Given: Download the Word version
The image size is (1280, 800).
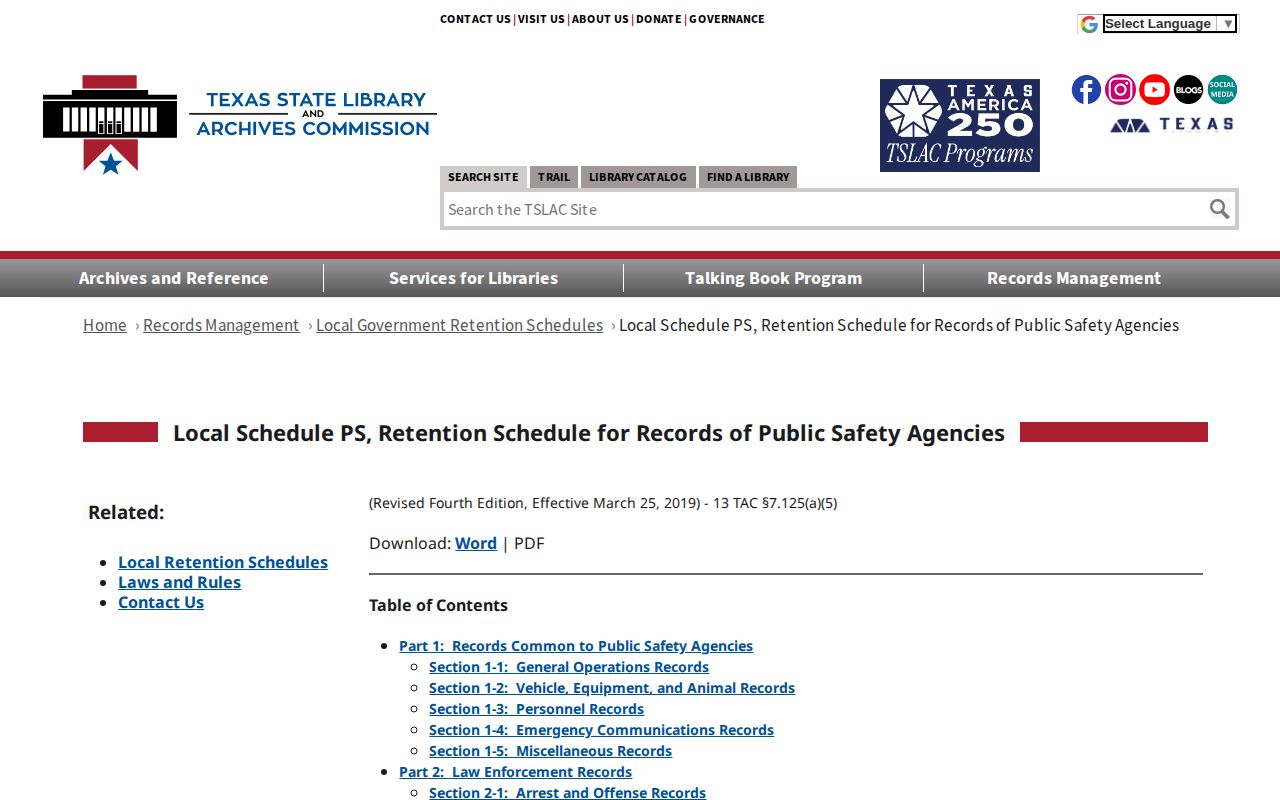Looking at the screenshot, I should 476,543.
